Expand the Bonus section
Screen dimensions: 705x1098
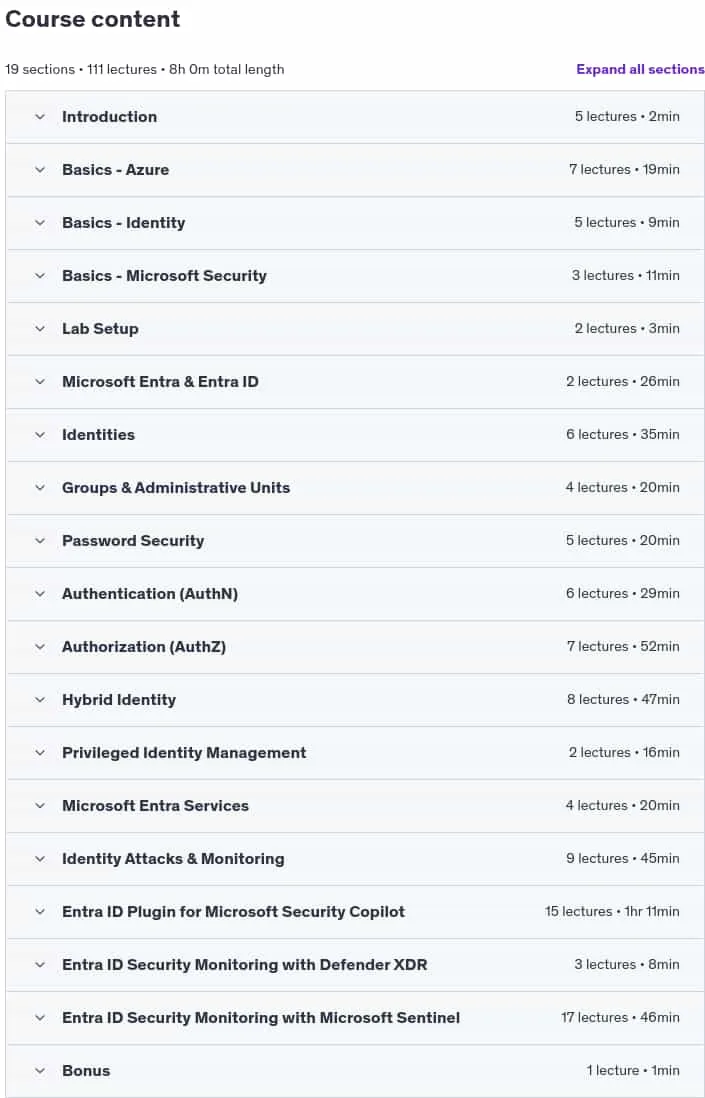point(355,1071)
